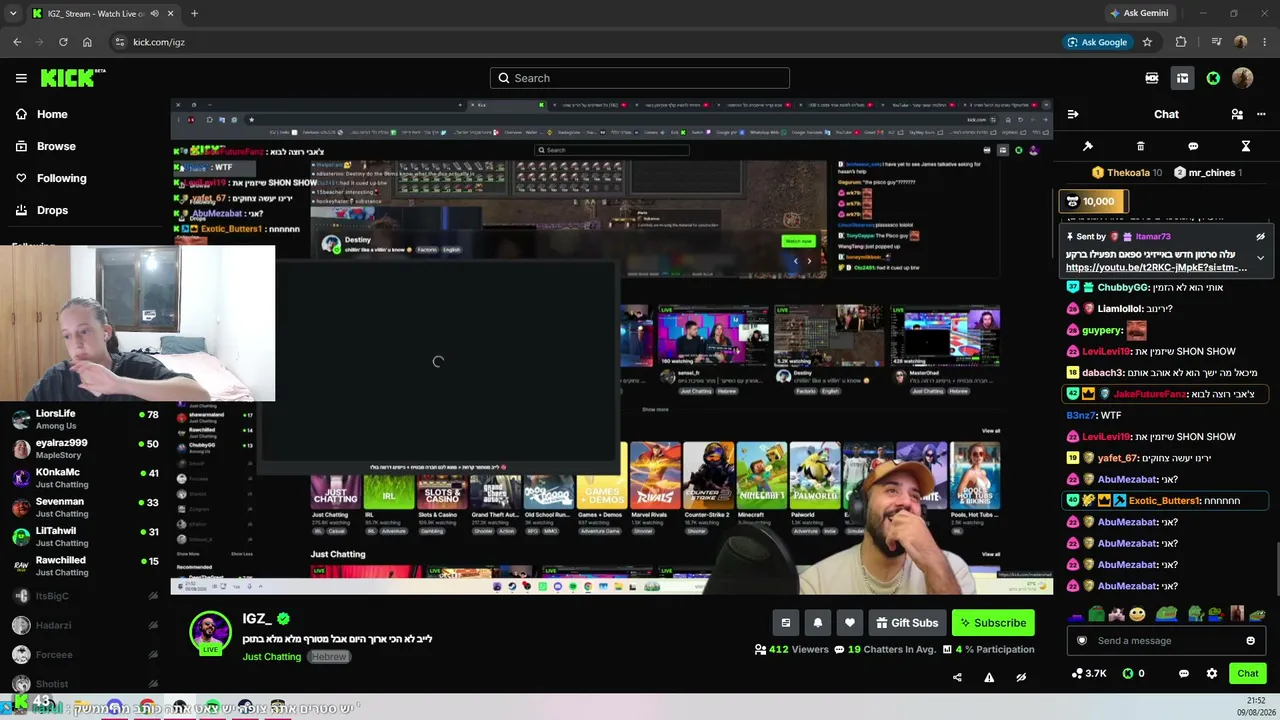Open the chat bubble mode icon
The image size is (1280, 720).
(1193, 146)
